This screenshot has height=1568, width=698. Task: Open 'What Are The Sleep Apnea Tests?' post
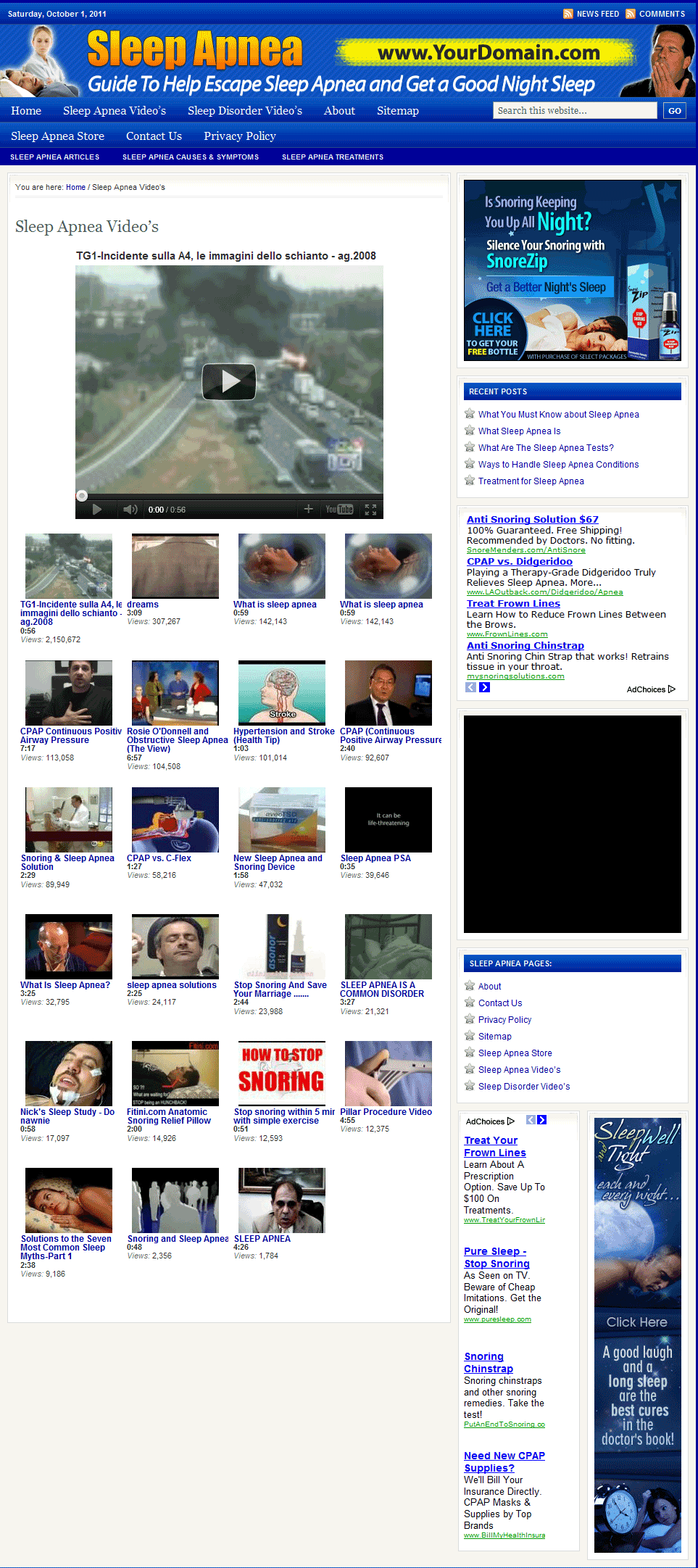546,448
